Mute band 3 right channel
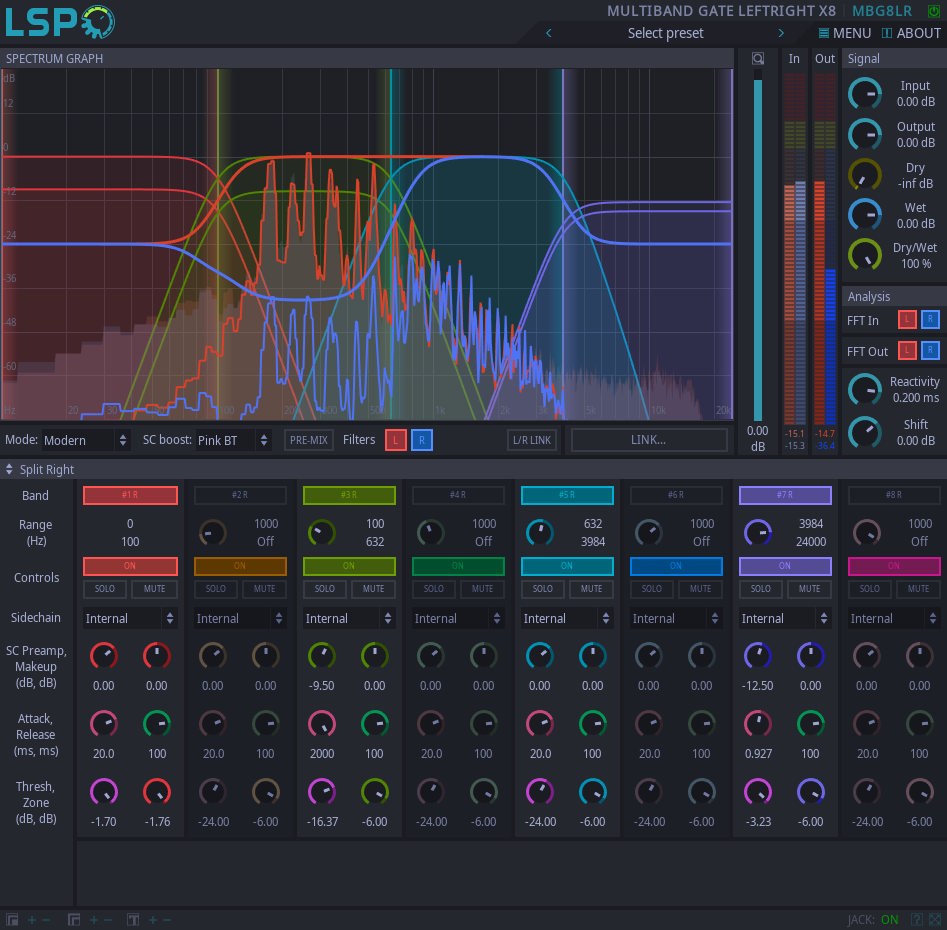947x930 pixels. 373,589
